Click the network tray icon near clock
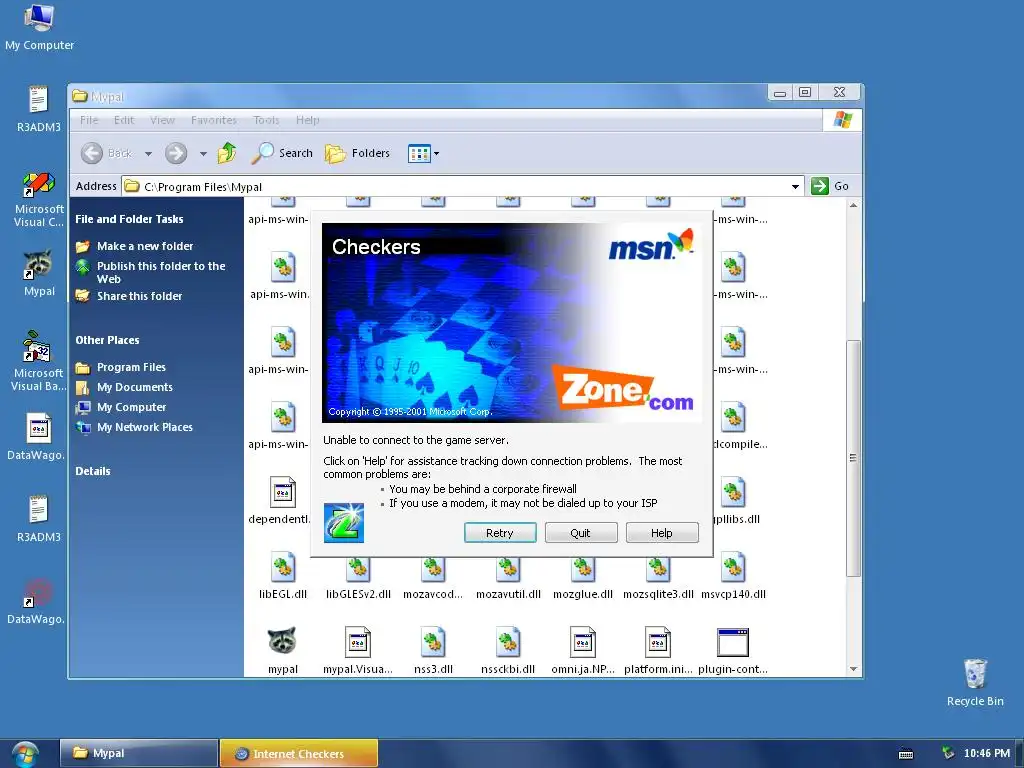 [x=948, y=753]
